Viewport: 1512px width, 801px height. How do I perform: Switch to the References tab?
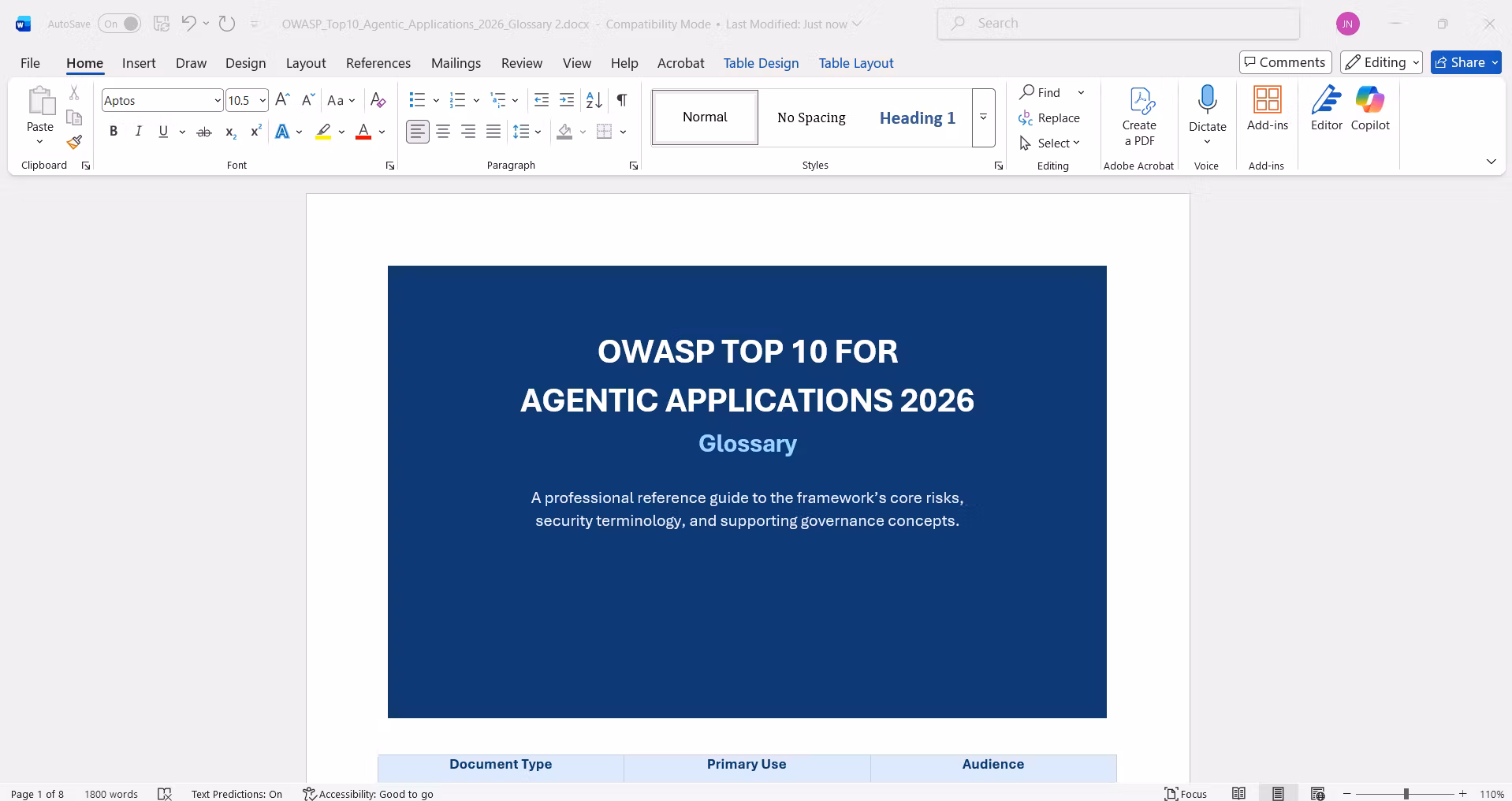click(378, 63)
